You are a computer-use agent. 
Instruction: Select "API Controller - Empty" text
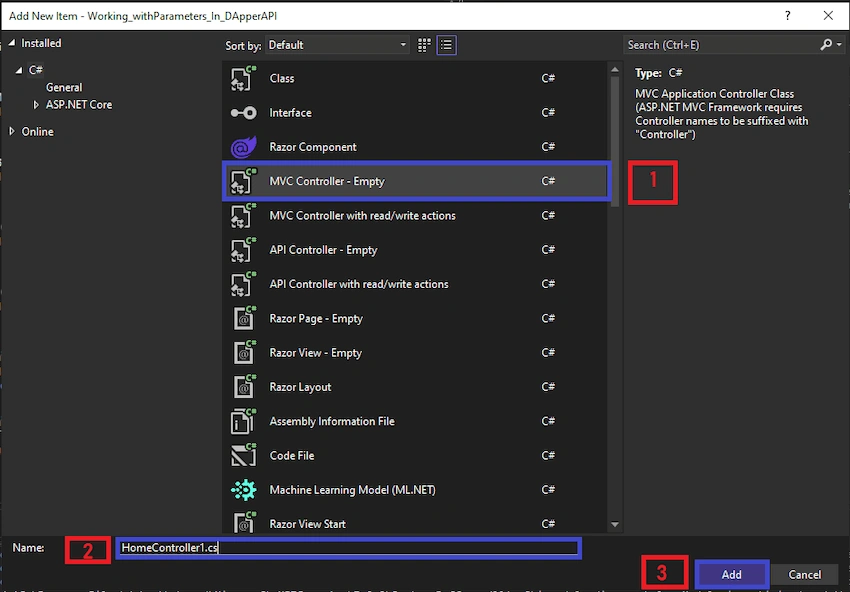click(x=323, y=250)
